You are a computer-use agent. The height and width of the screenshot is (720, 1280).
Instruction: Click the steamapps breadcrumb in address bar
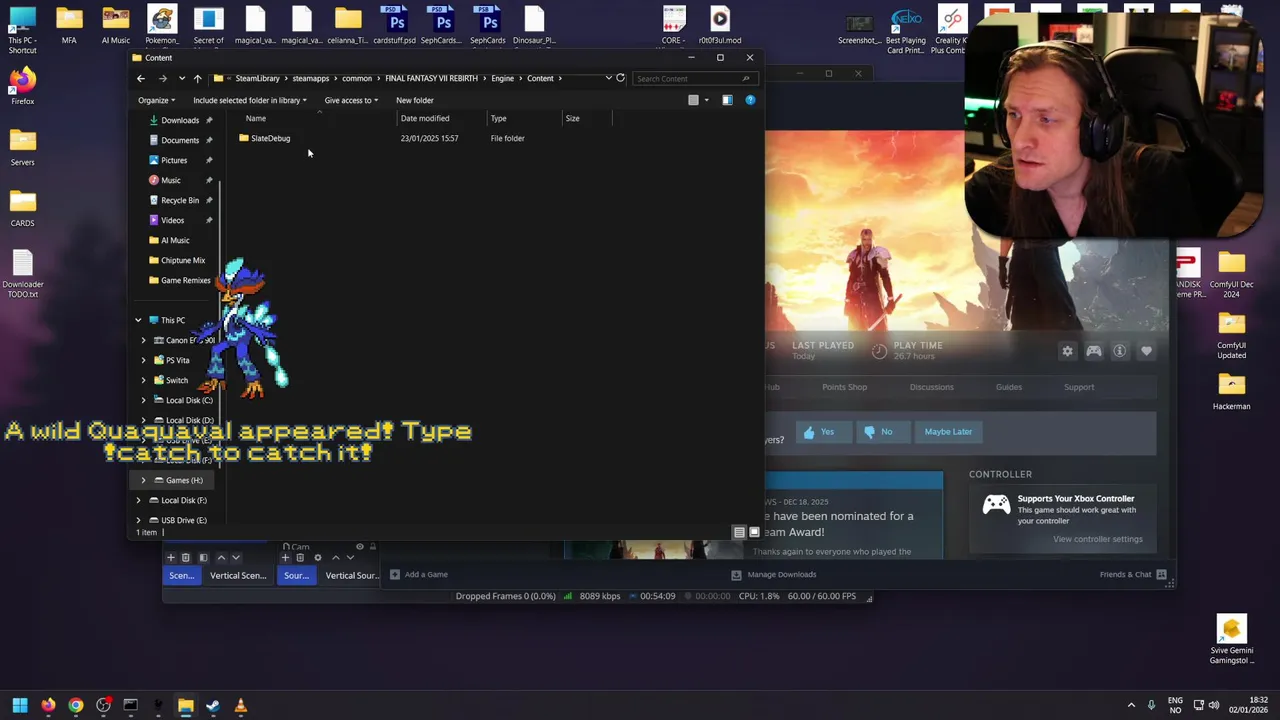(x=310, y=78)
